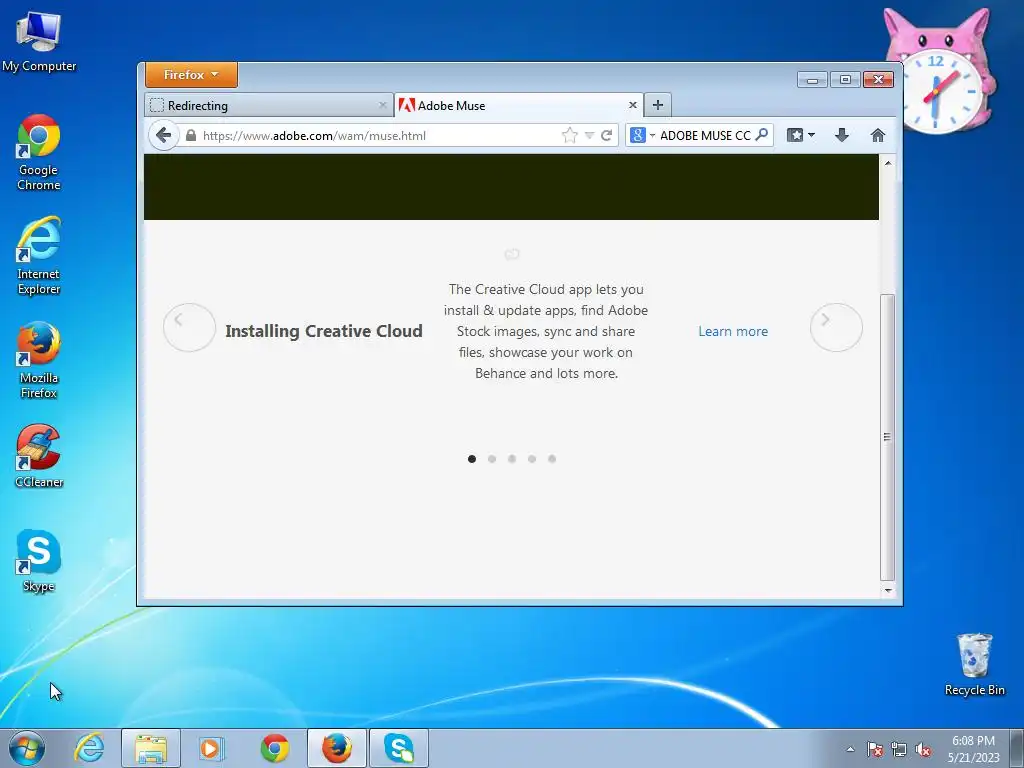The width and height of the screenshot is (1024, 768).
Task: Click the Action Center flag icon
Action: [x=874, y=749]
